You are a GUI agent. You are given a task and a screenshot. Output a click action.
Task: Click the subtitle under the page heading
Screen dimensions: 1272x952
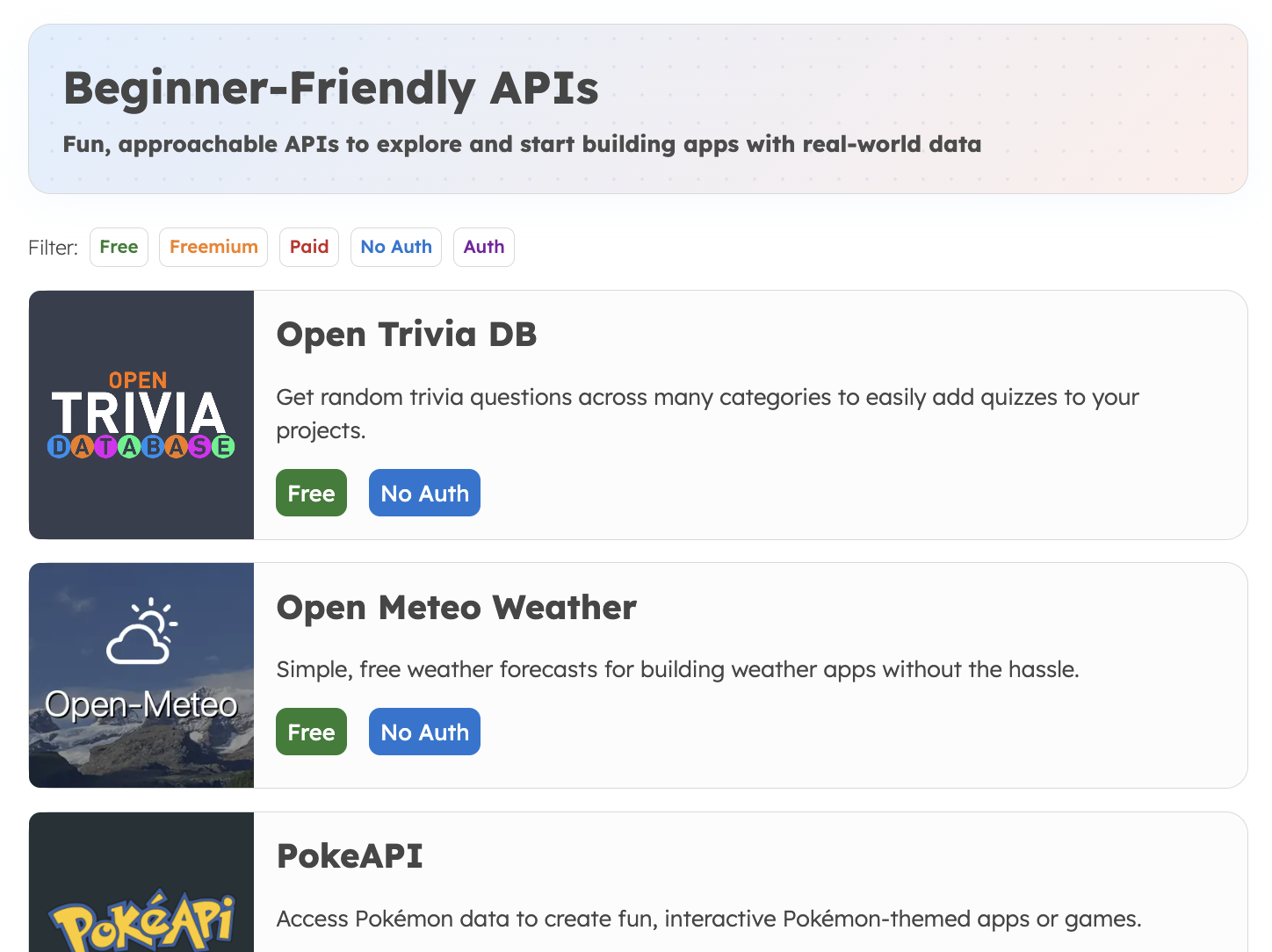click(x=522, y=144)
